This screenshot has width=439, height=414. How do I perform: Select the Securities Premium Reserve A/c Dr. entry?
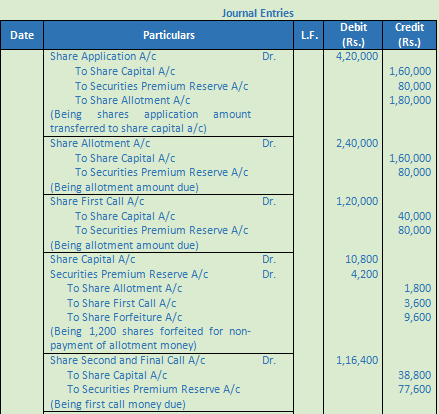coord(129,274)
